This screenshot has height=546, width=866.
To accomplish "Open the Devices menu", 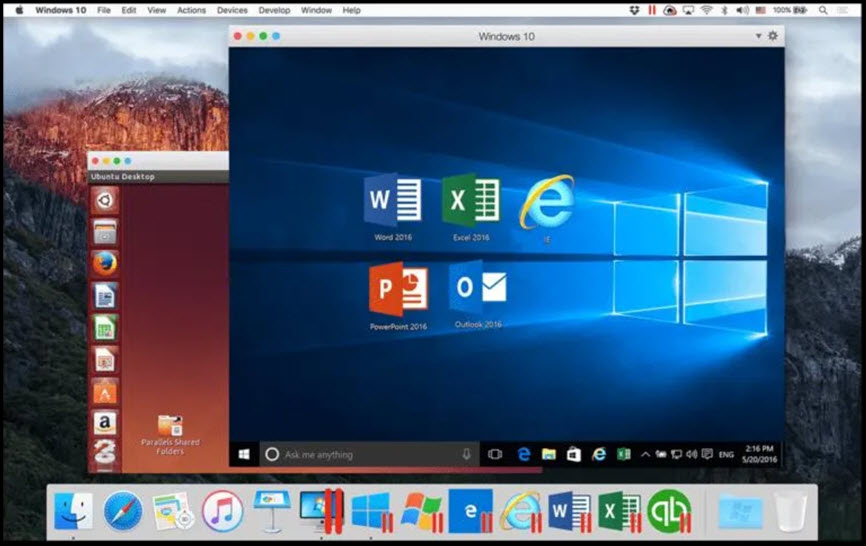I will (232, 10).
